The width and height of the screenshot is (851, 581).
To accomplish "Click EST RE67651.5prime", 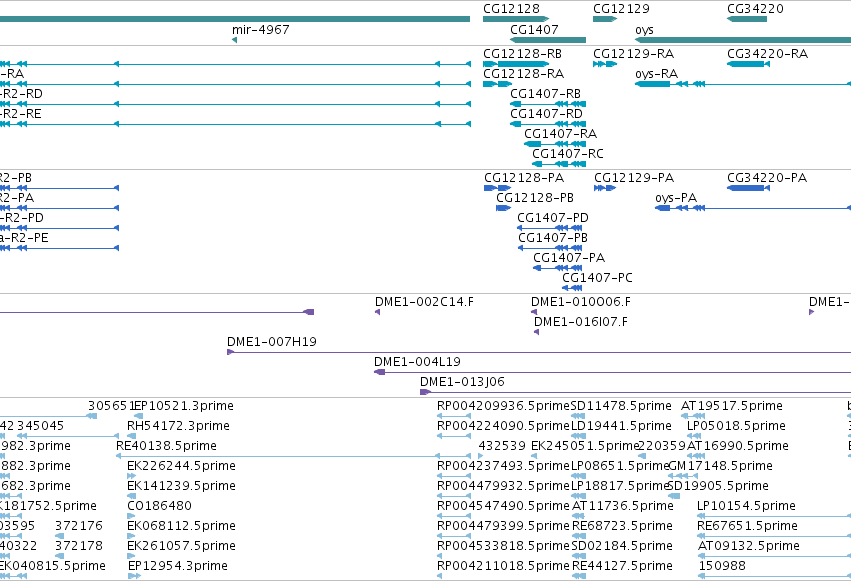I will click(x=747, y=526).
